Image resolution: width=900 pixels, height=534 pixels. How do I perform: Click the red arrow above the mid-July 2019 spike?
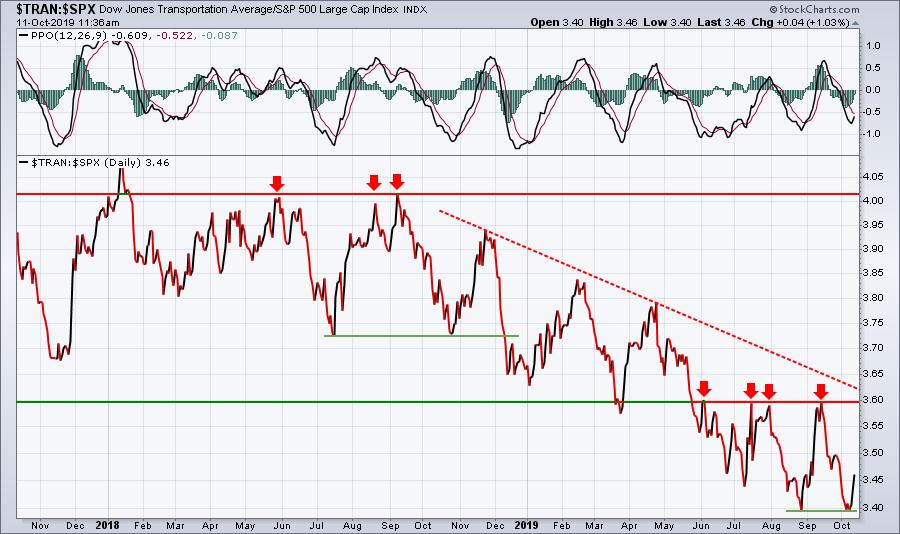click(751, 391)
